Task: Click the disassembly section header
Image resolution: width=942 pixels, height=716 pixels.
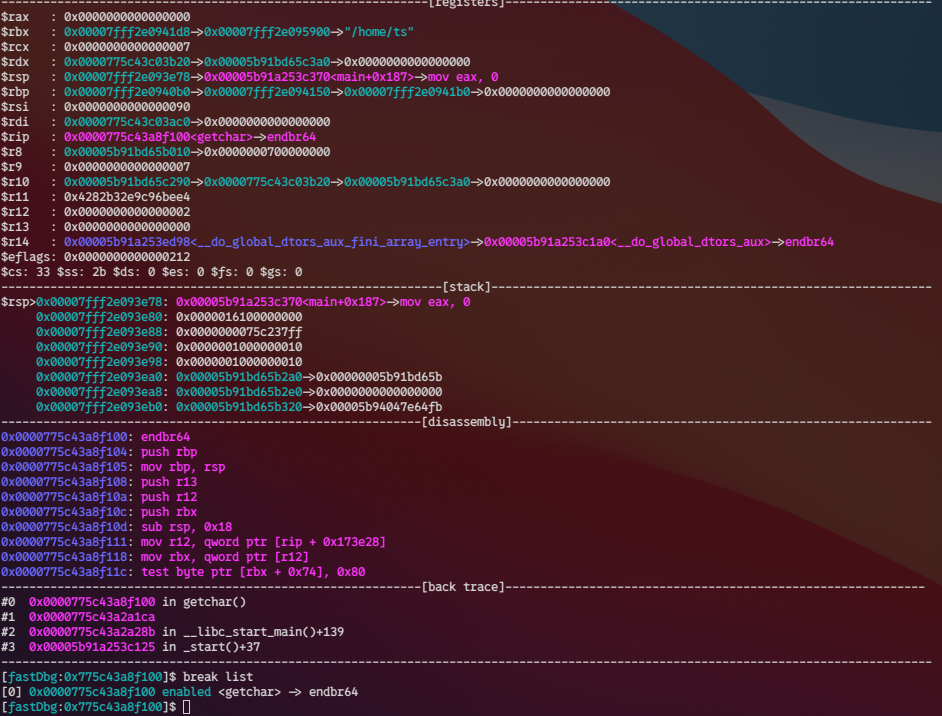Action: coord(466,422)
